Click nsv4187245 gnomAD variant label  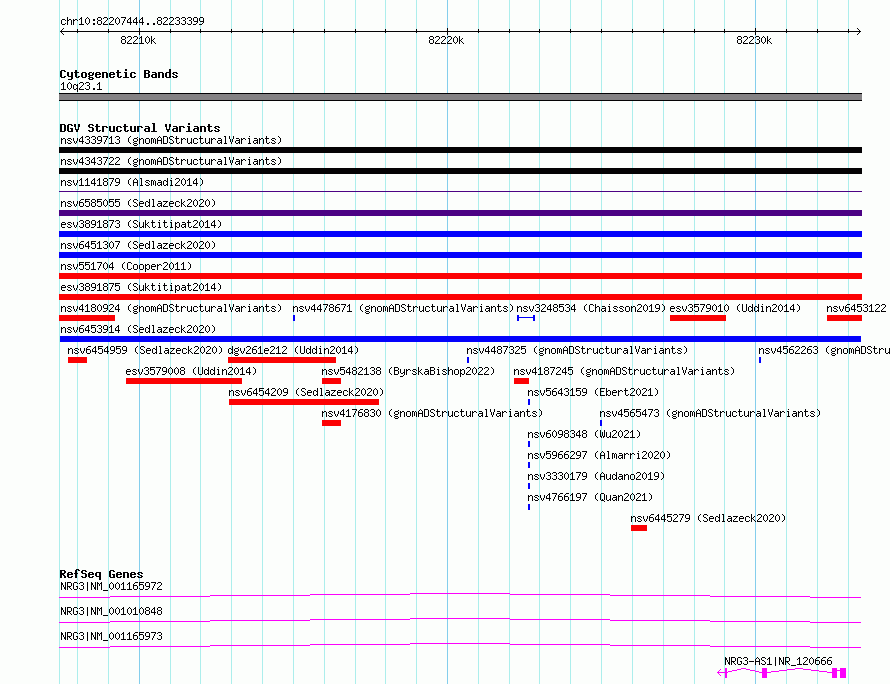(624, 371)
